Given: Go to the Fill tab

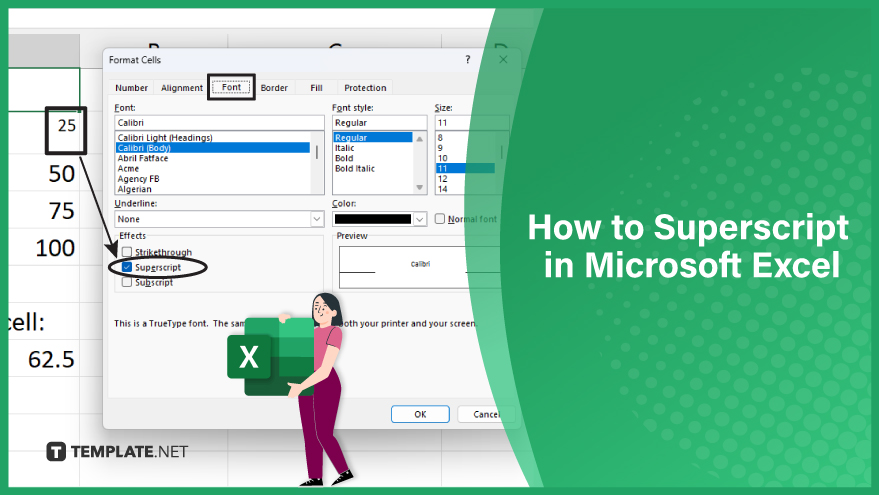Looking at the screenshot, I should click(316, 87).
